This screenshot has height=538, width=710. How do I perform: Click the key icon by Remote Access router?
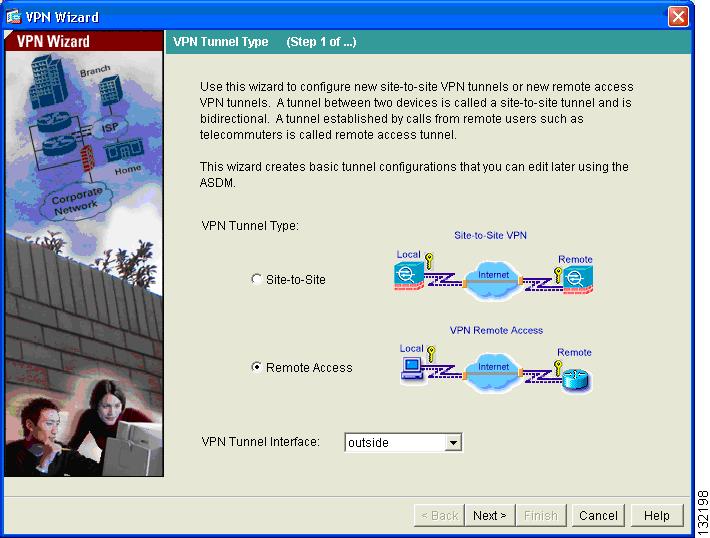coord(558,367)
